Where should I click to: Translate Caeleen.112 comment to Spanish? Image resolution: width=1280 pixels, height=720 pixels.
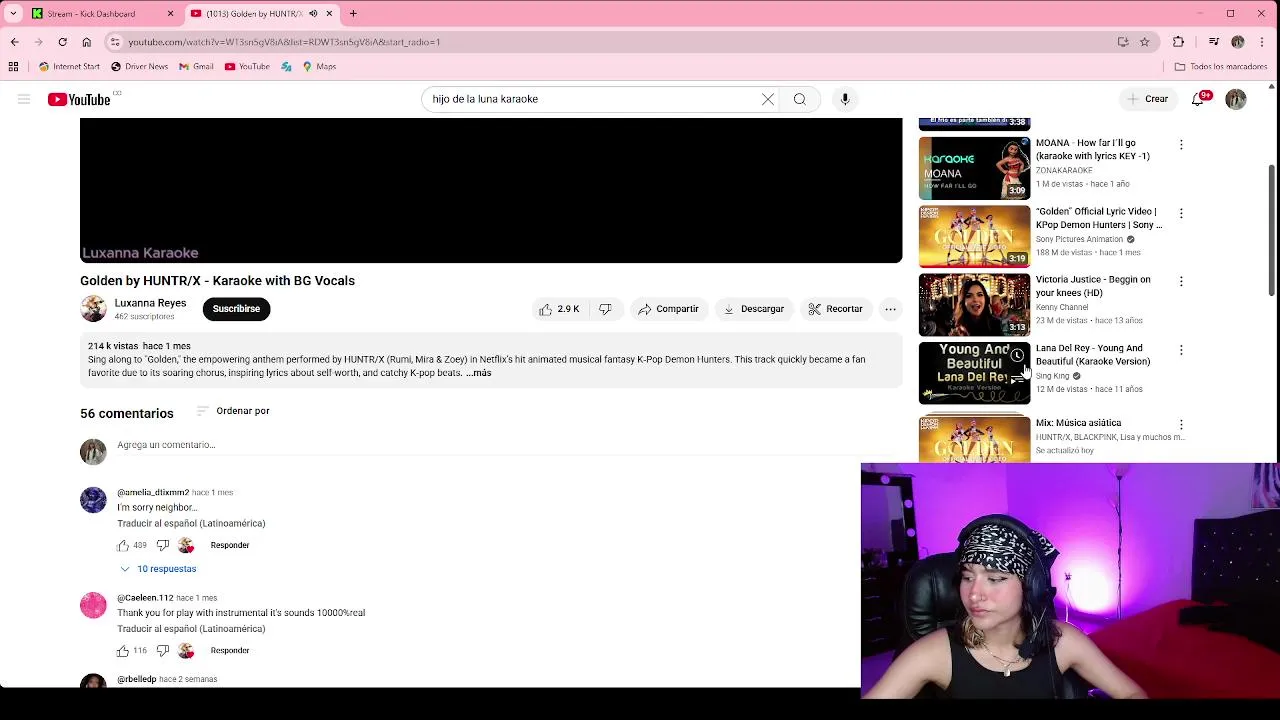coord(191,629)
